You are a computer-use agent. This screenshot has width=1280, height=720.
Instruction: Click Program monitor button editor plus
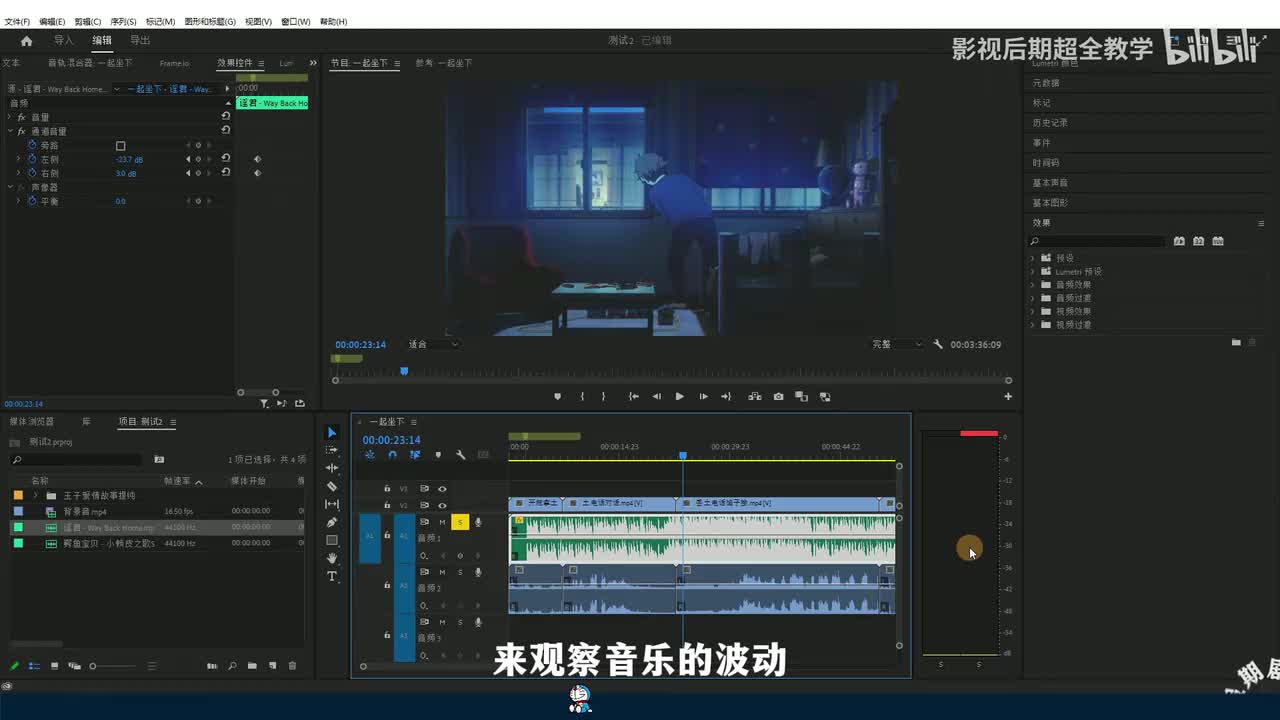click(x=1008, y=396)
